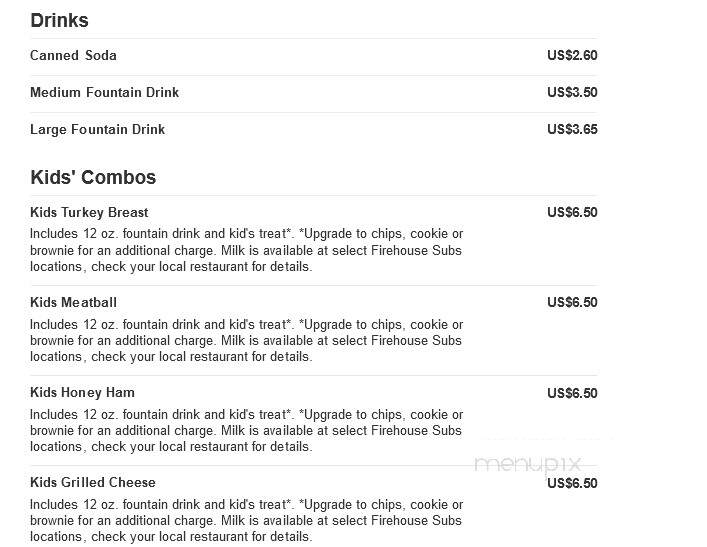Screen dimensions: 707x547
Task: Click the Kids Turkey Breast US$6.50 price
Action: click(572, 212)
